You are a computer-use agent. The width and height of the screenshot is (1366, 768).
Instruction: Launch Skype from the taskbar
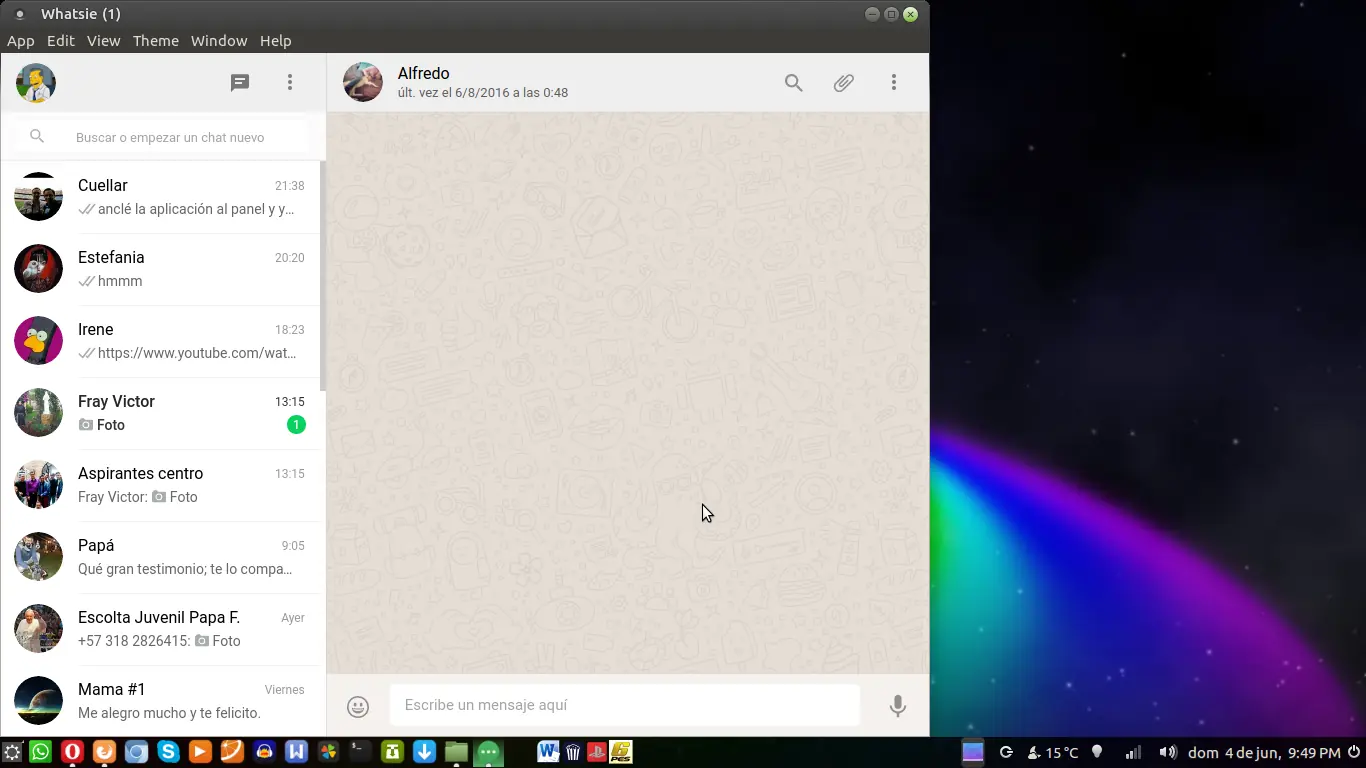point(168,752)
